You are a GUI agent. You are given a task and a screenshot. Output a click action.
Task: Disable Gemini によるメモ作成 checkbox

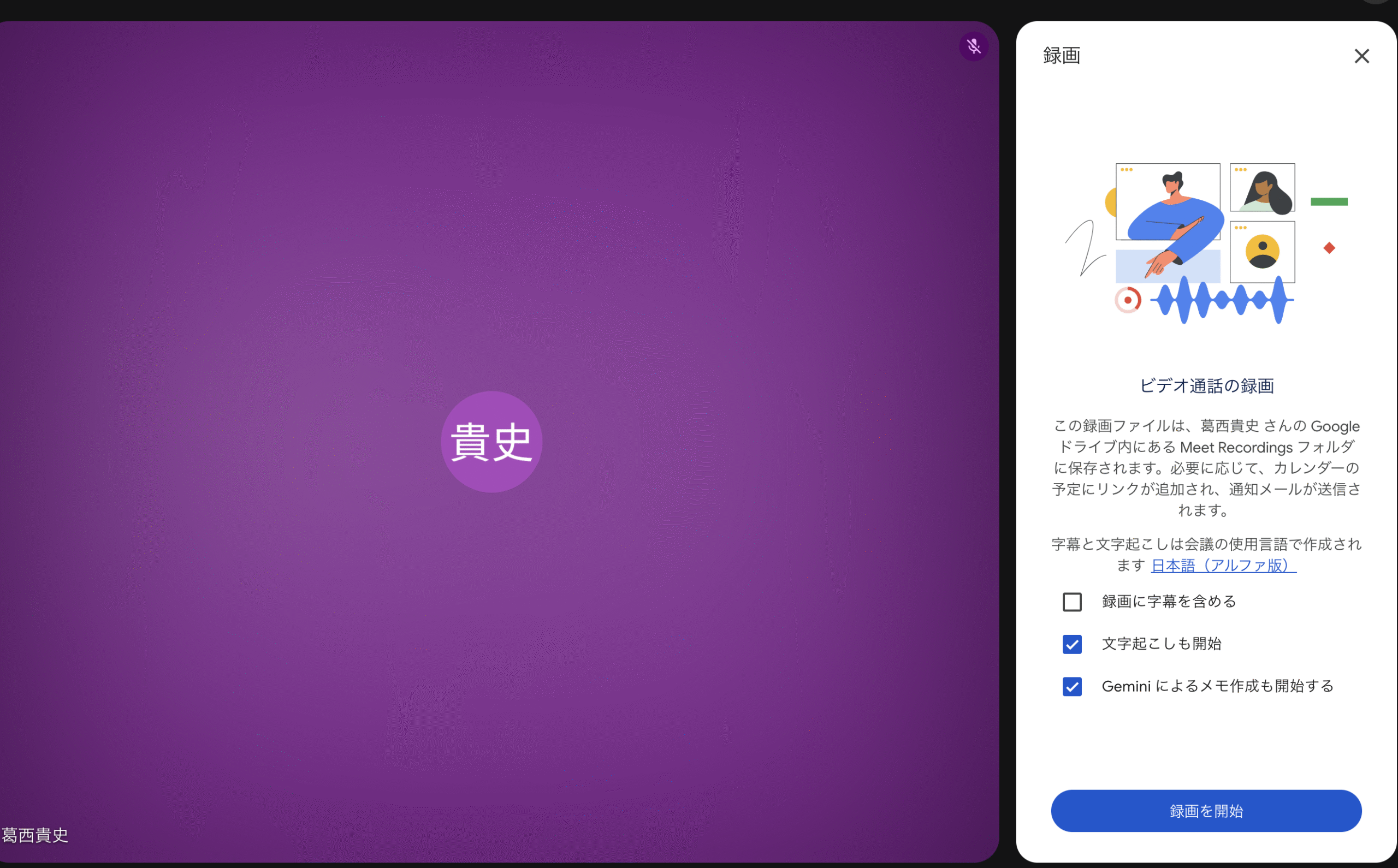[1072, 686]
